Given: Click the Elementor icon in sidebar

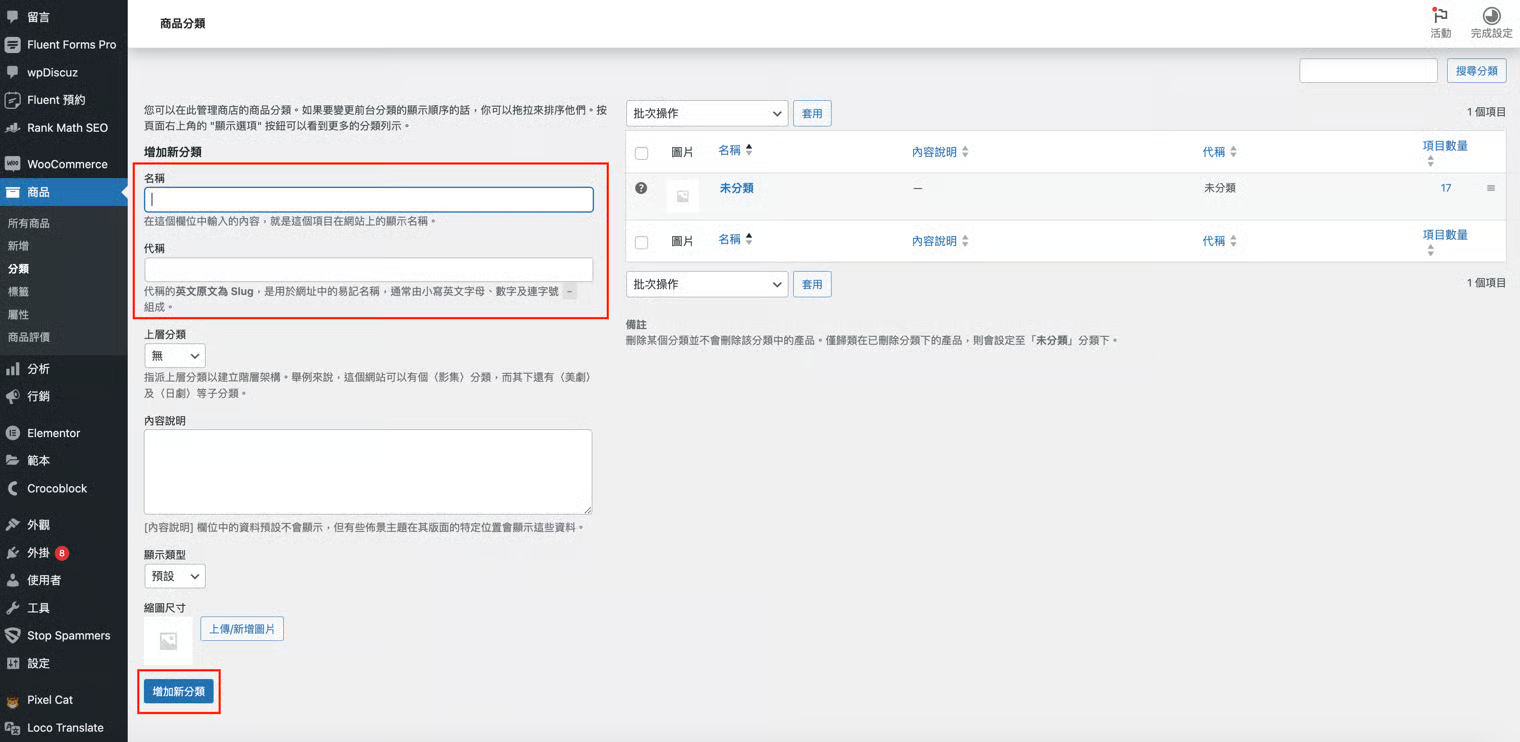Looking at the screenshot, I should click(13, 433).
